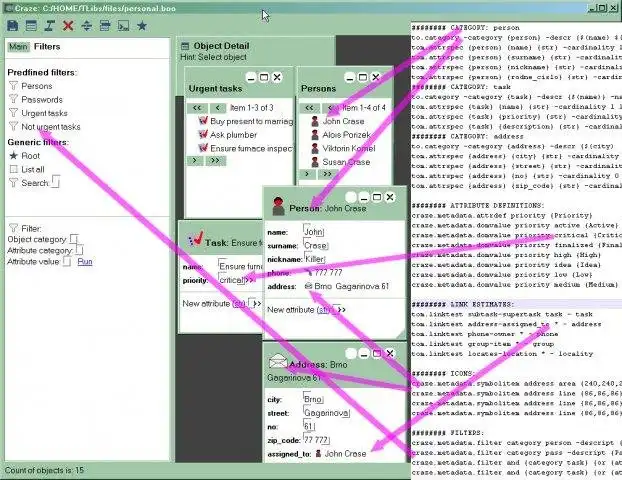Select the Passwords predefined filter
The height and width of the screenshot is (480, 622).
(x=42, y=100)
